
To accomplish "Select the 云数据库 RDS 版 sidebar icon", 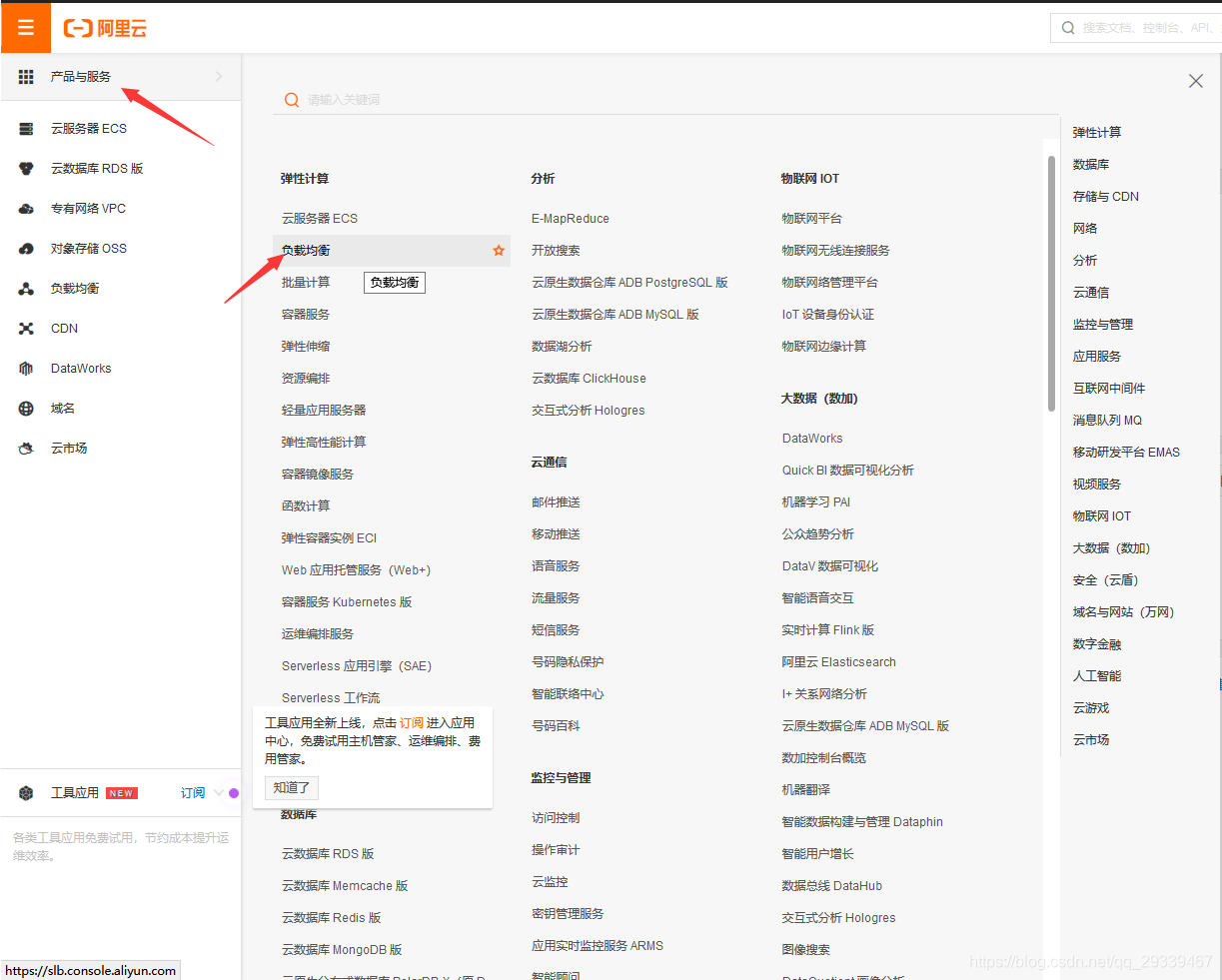I will [x=26, y=168].
